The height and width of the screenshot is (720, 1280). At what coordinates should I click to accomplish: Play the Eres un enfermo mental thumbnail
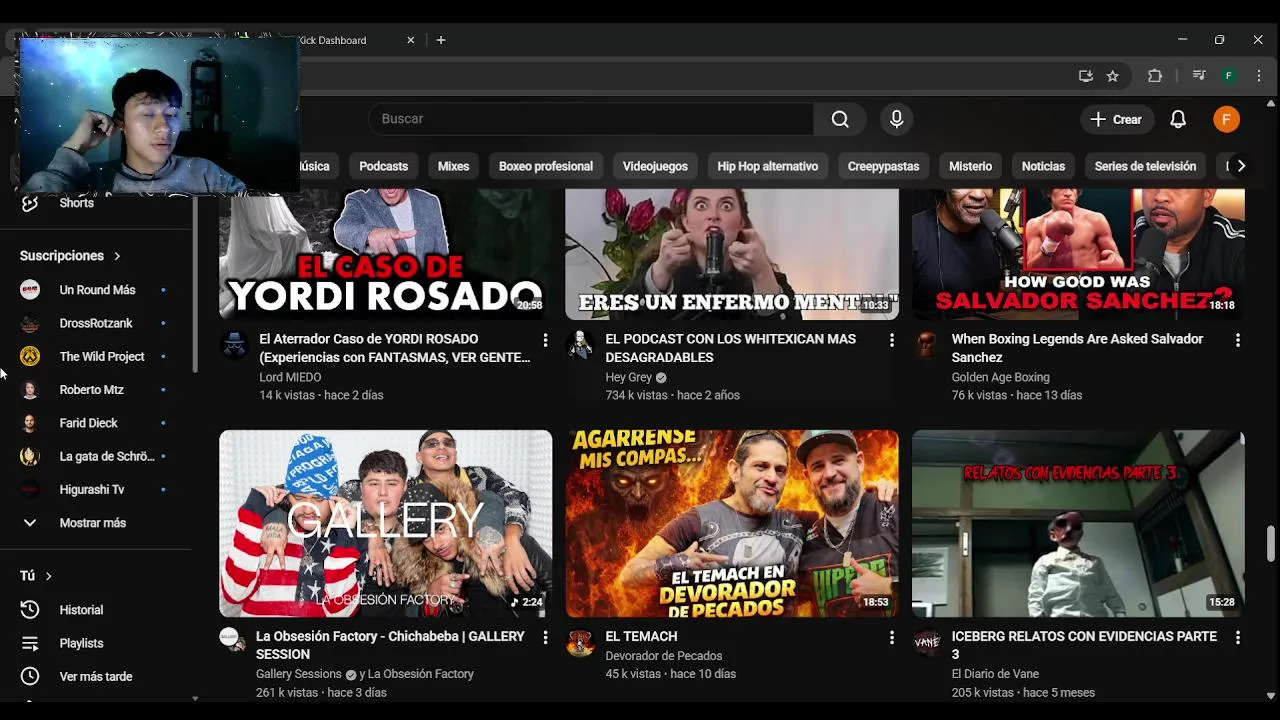pos(732,254)
